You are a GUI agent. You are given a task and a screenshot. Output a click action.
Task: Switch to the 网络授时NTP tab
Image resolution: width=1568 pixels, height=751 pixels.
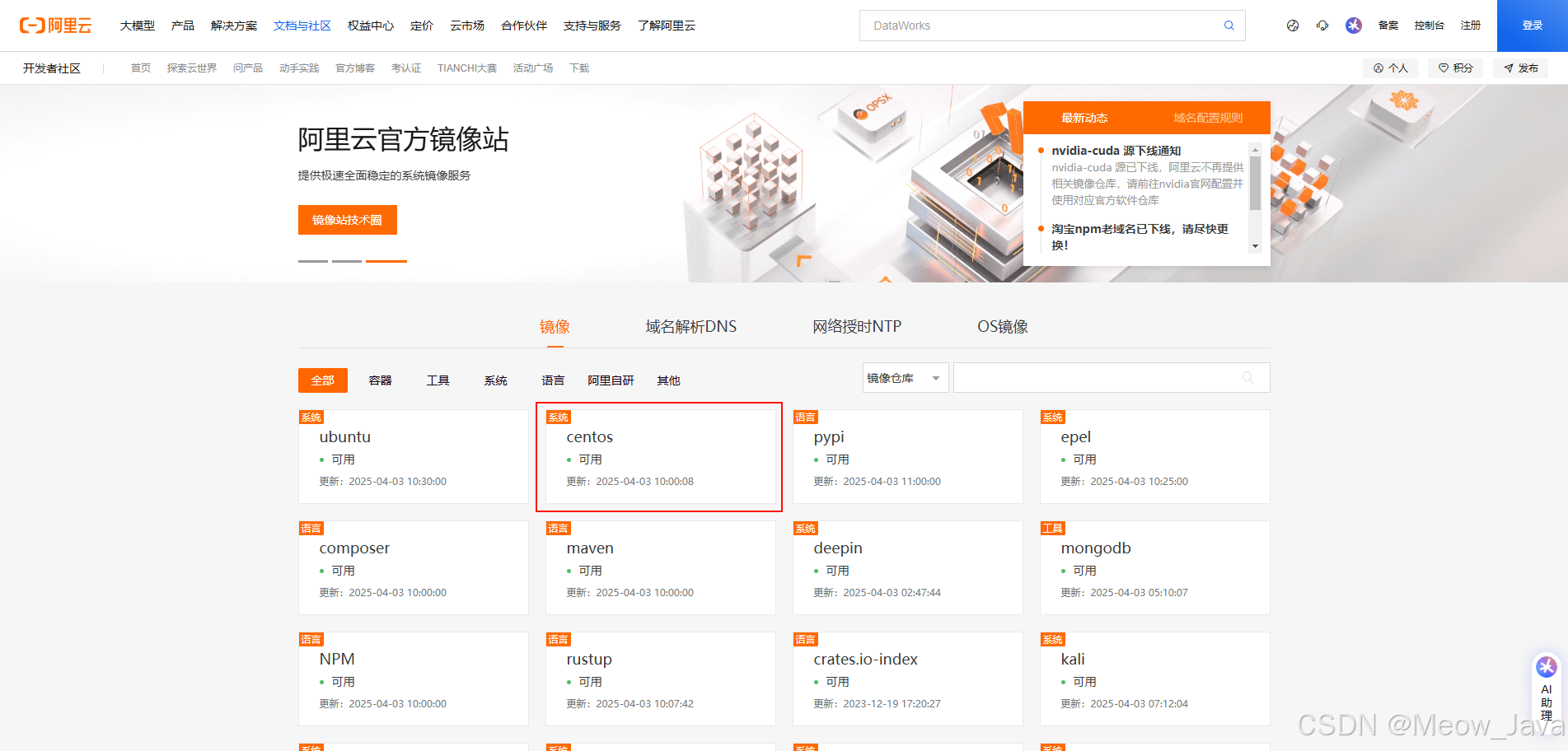point(857,327)
